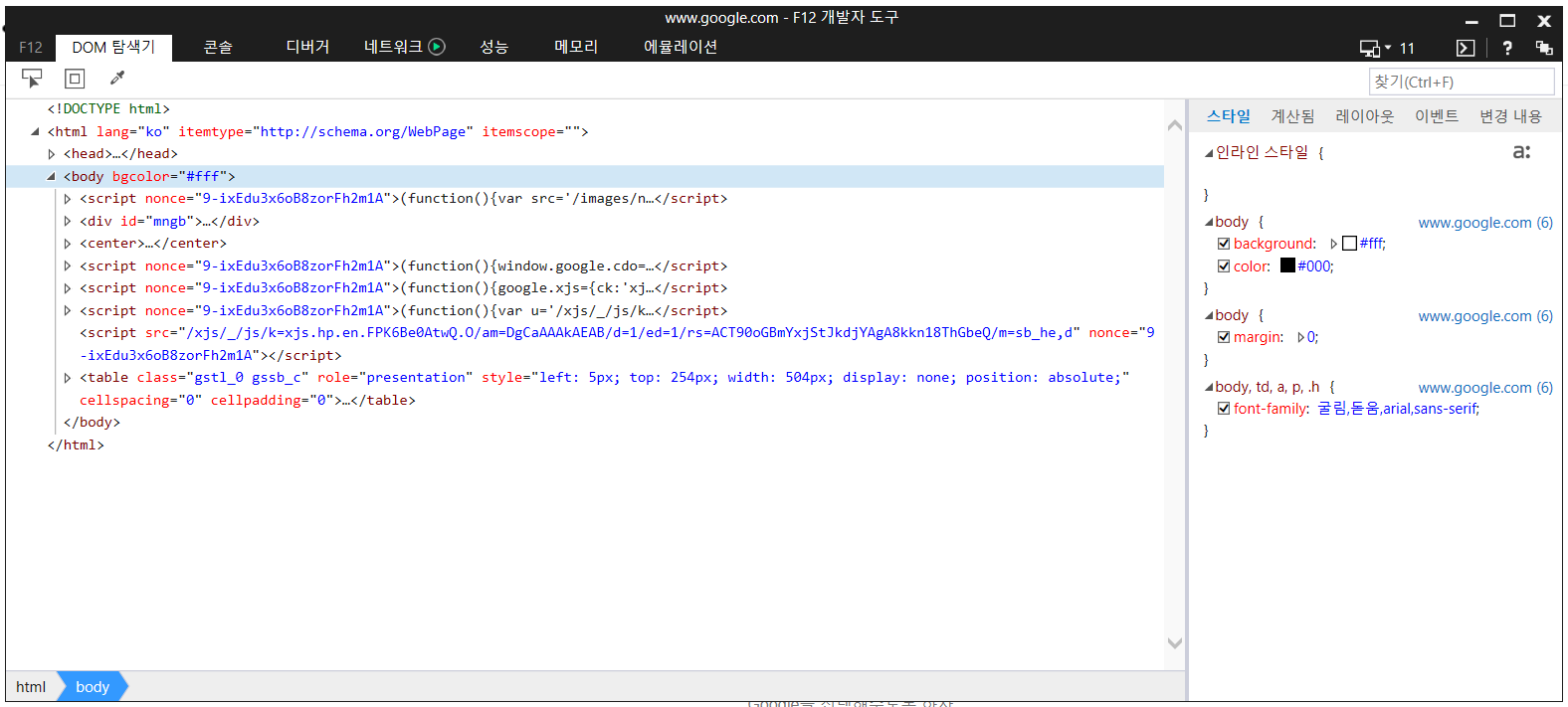Collapse the body margin style rule
Screen dimensions: 1568x707
point(1209,316)
